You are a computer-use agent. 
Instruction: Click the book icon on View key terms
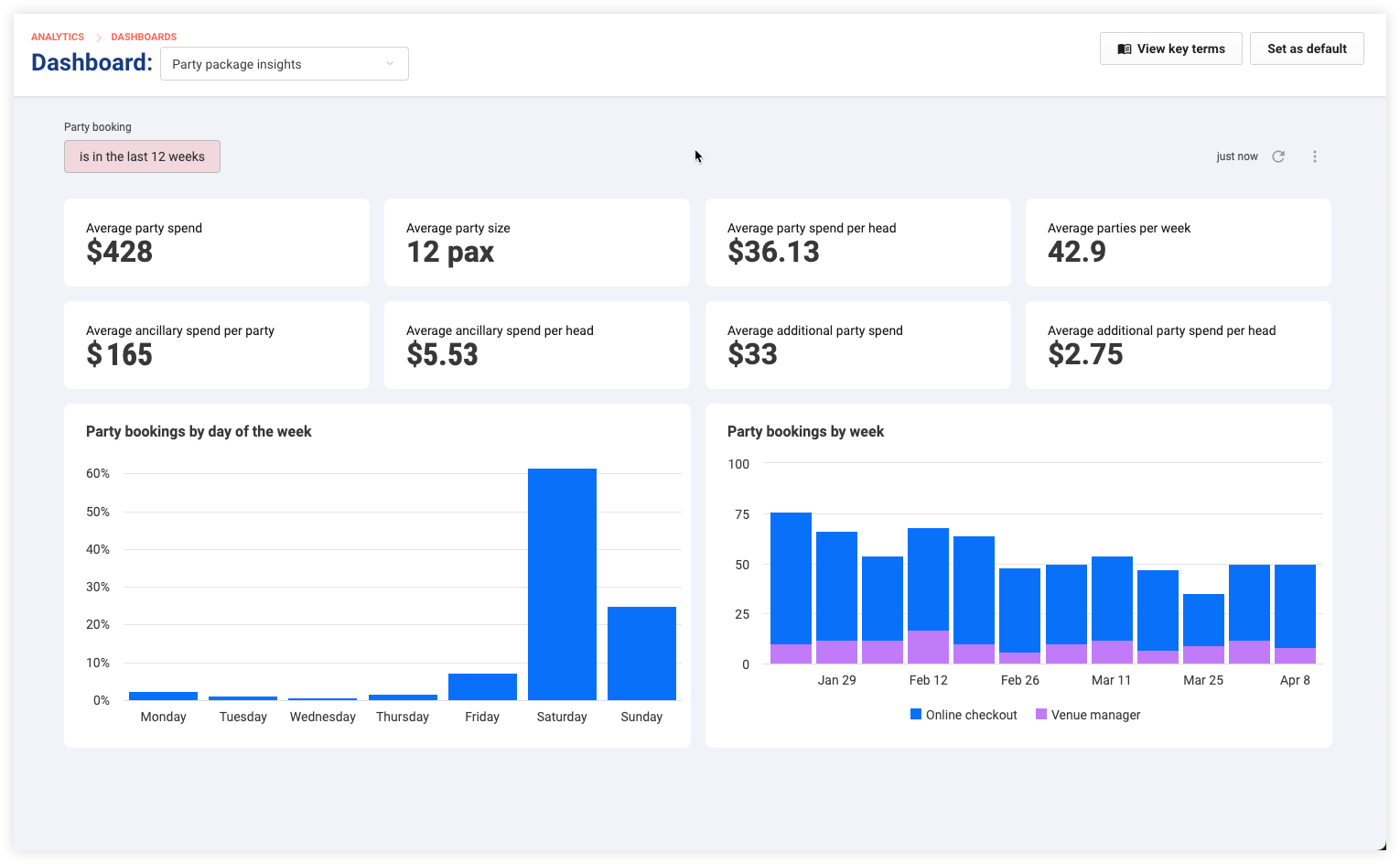click(1125, 49)
